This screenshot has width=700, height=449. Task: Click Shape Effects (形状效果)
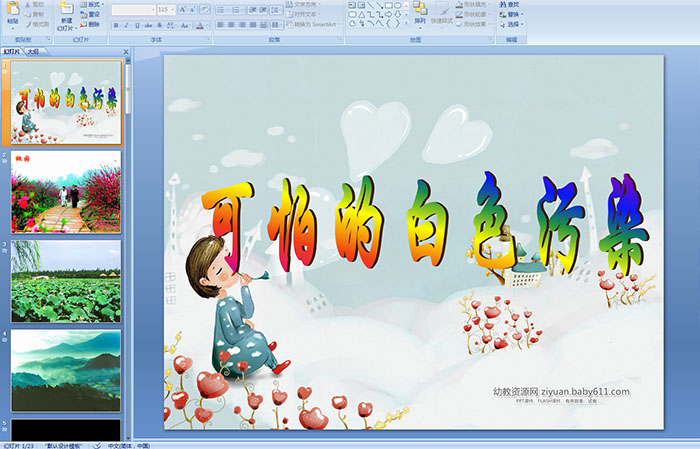[x=472, y=24]
